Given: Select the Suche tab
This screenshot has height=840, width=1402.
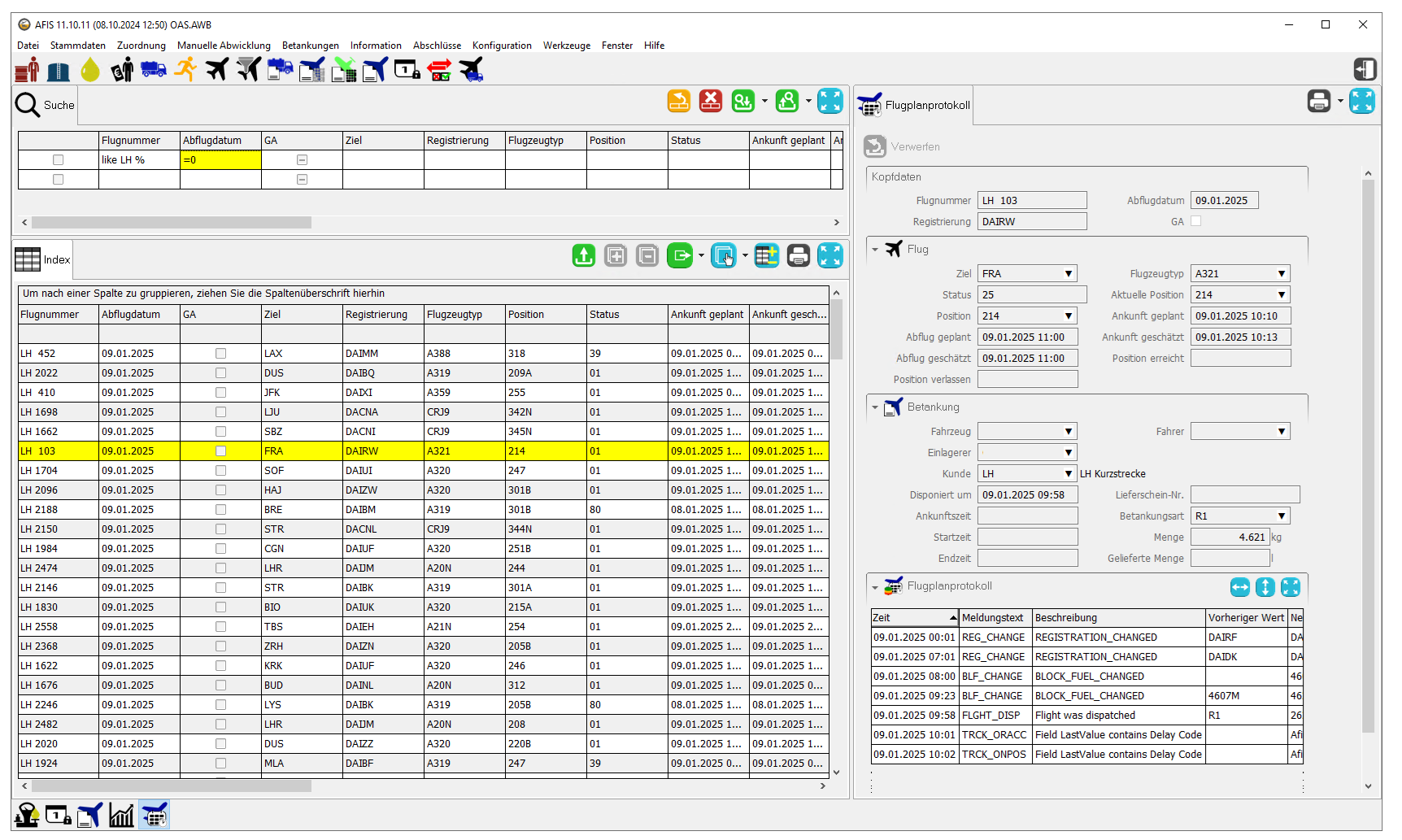Looking at the screenshot, I should (x=46, y=106).
